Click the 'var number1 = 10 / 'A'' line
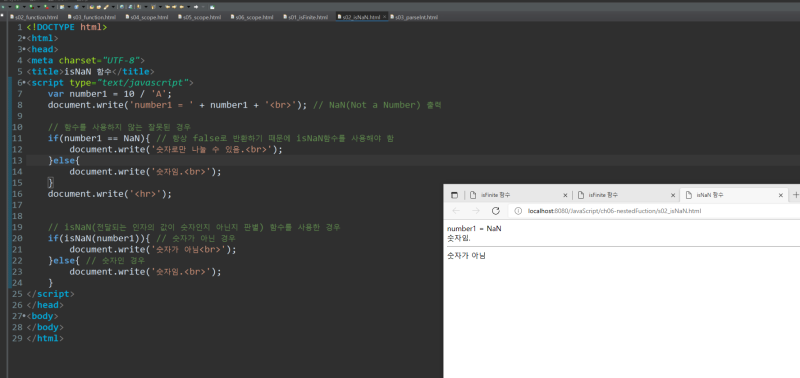 coord(110,94)
